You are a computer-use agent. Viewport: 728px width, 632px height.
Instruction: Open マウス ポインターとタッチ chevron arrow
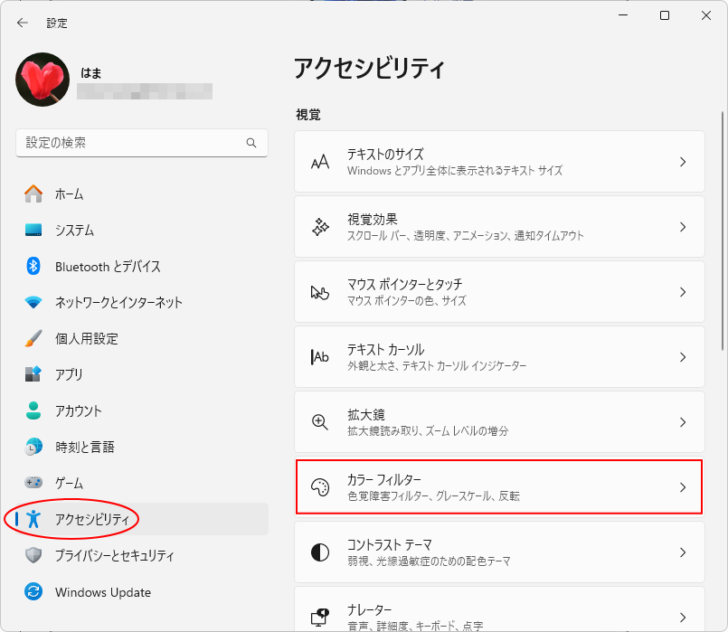[x=682, y=292]
